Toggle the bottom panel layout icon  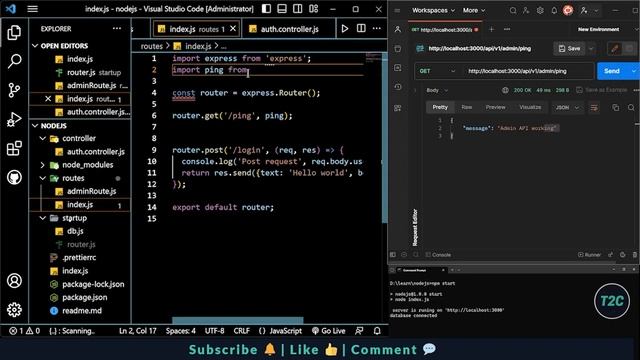coord(282,9)
